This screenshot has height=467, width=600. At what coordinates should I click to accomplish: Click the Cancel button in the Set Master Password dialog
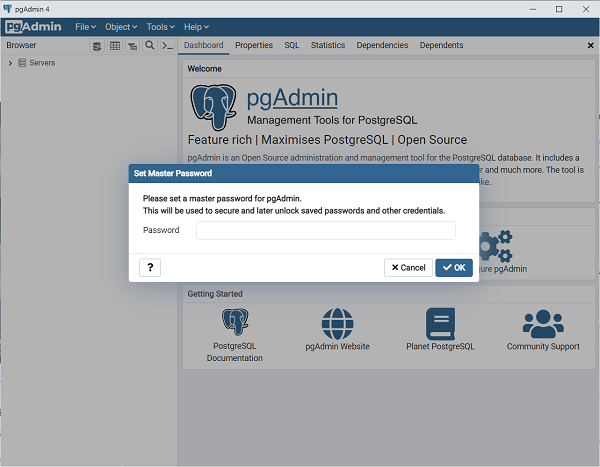pos(408,268)
